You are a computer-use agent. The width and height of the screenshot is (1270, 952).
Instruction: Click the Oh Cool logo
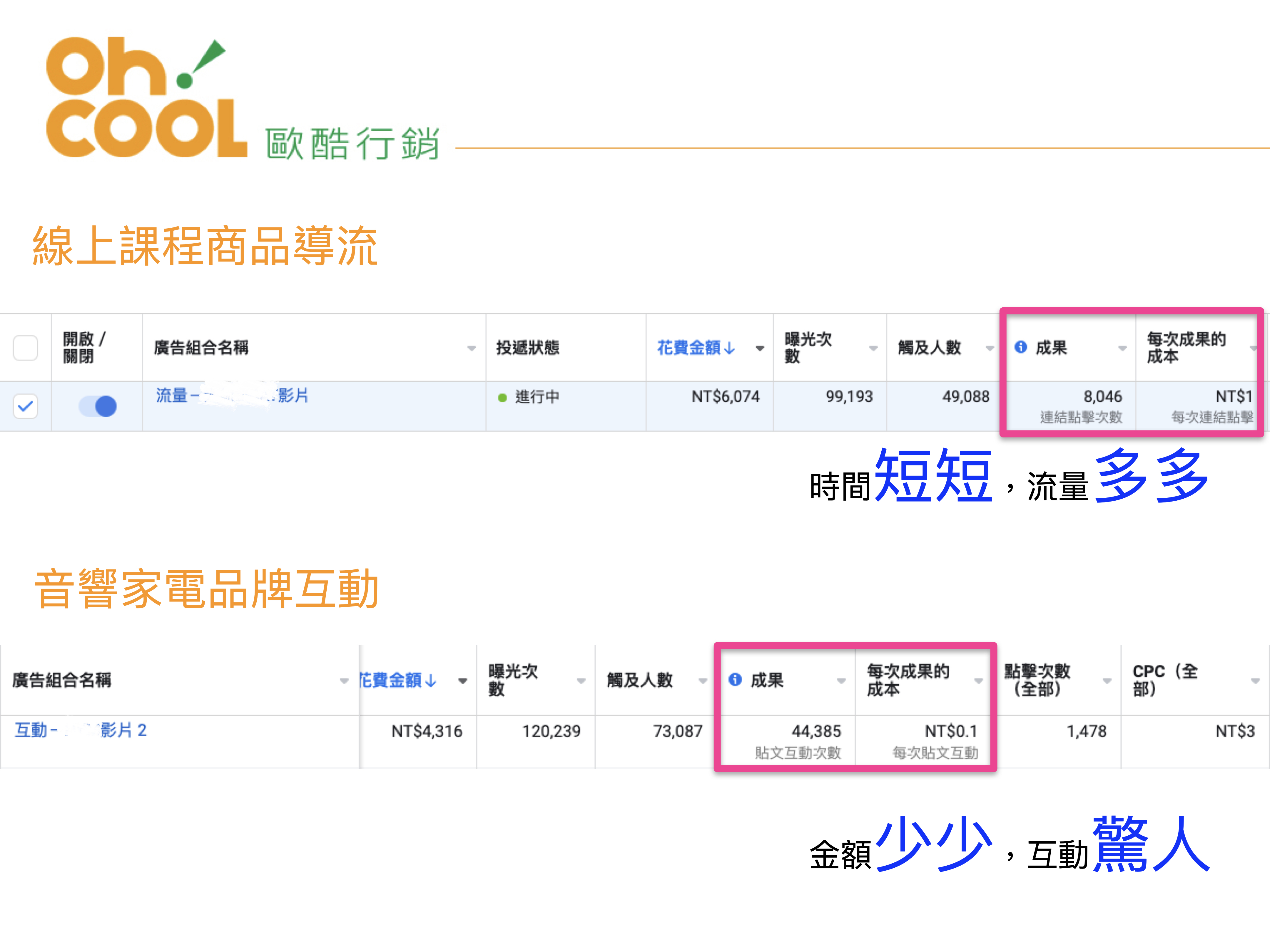click(146, 98)
